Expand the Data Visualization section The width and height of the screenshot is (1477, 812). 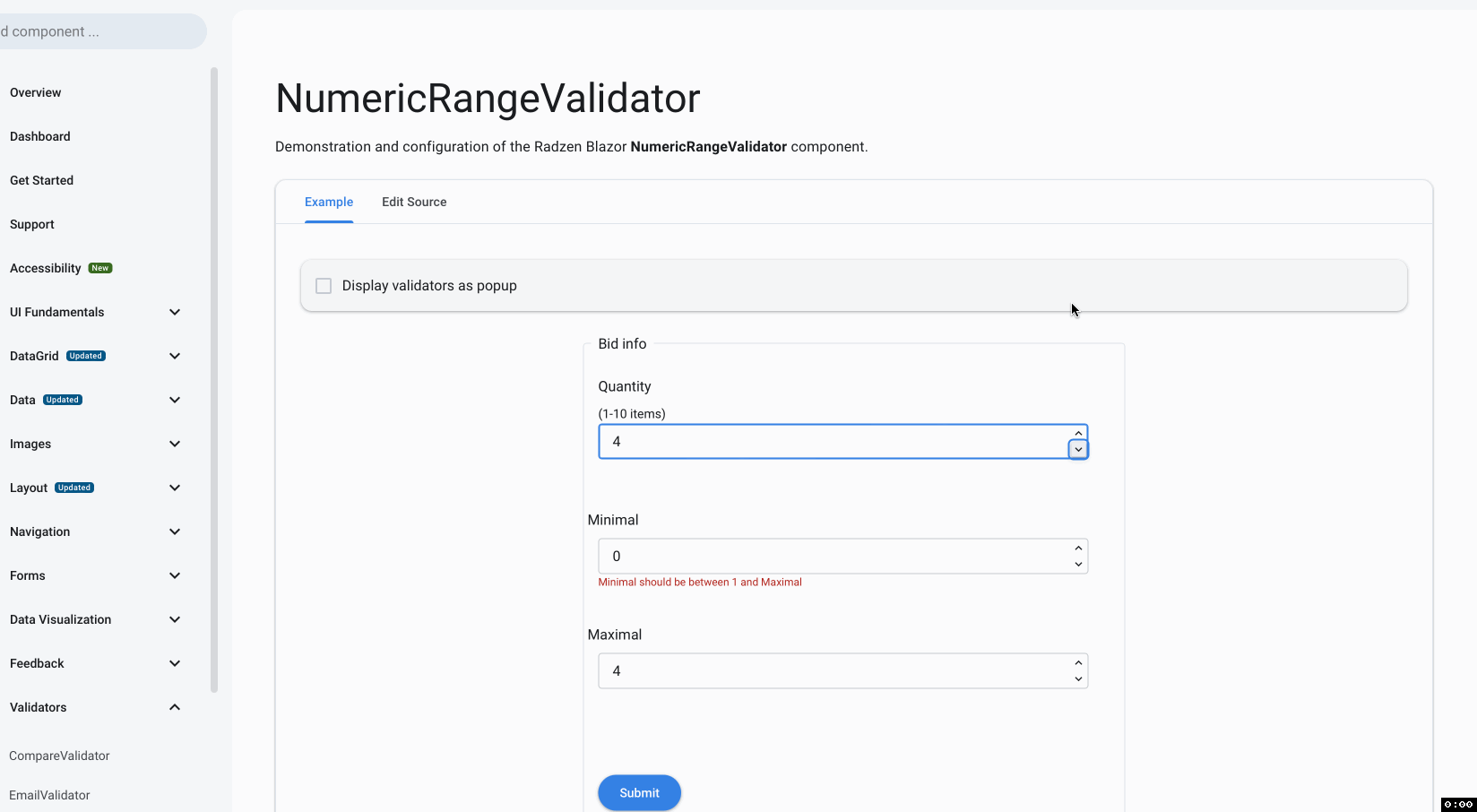pos(175,619)
